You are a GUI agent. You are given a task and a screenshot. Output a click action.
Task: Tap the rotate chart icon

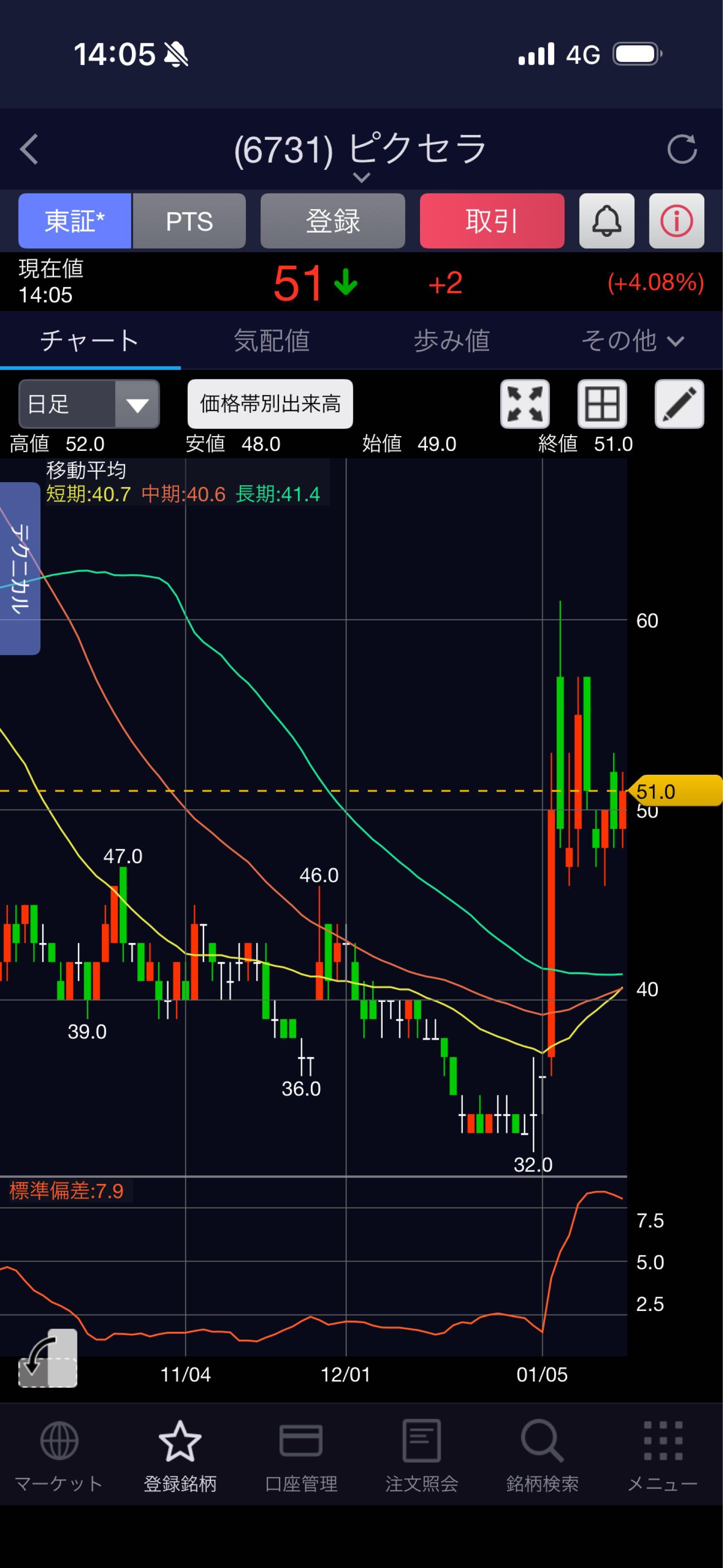pyautogui.click(x=48, y=1357)
